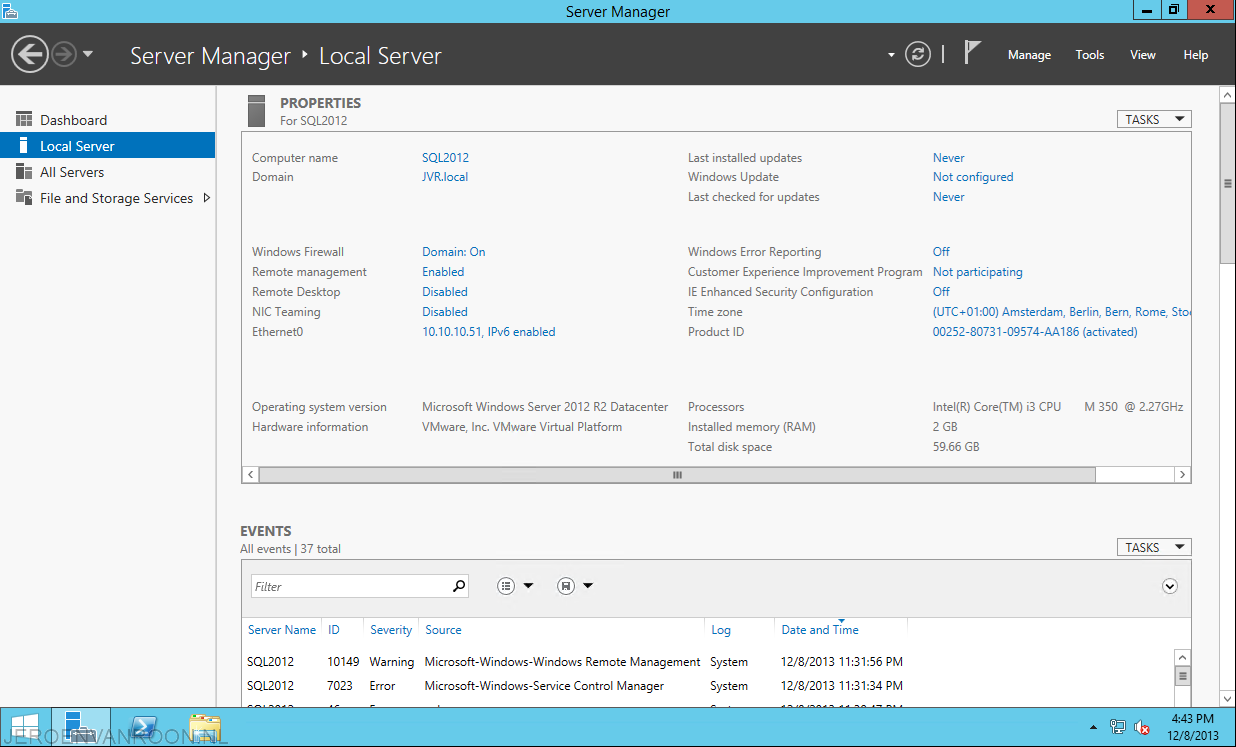
Task: Click the main pane vertical scrollbar thumb
Action: pos(1227,183)
